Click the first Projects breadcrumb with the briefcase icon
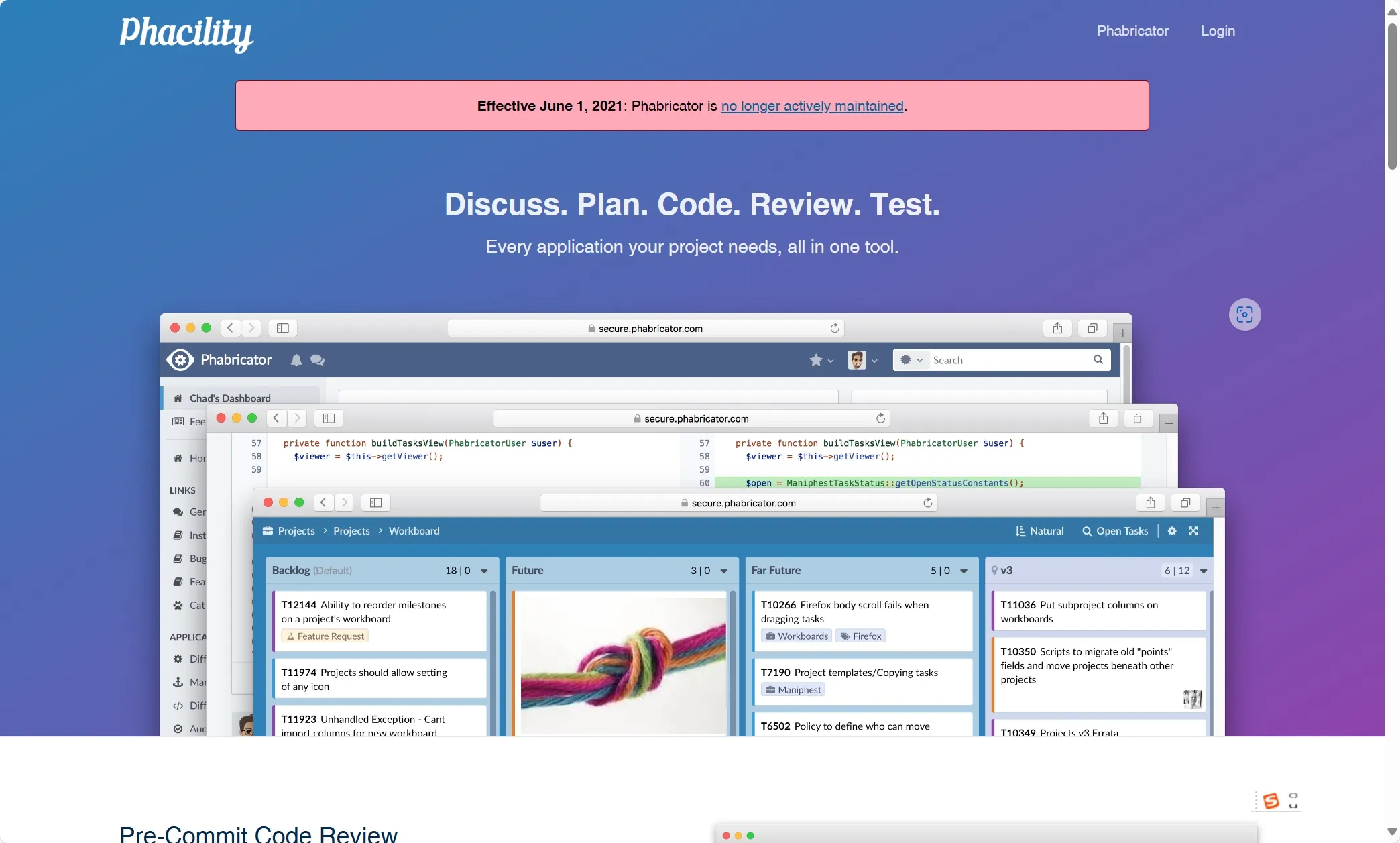The image size is (1400, 843). click(x=288, y=530)
